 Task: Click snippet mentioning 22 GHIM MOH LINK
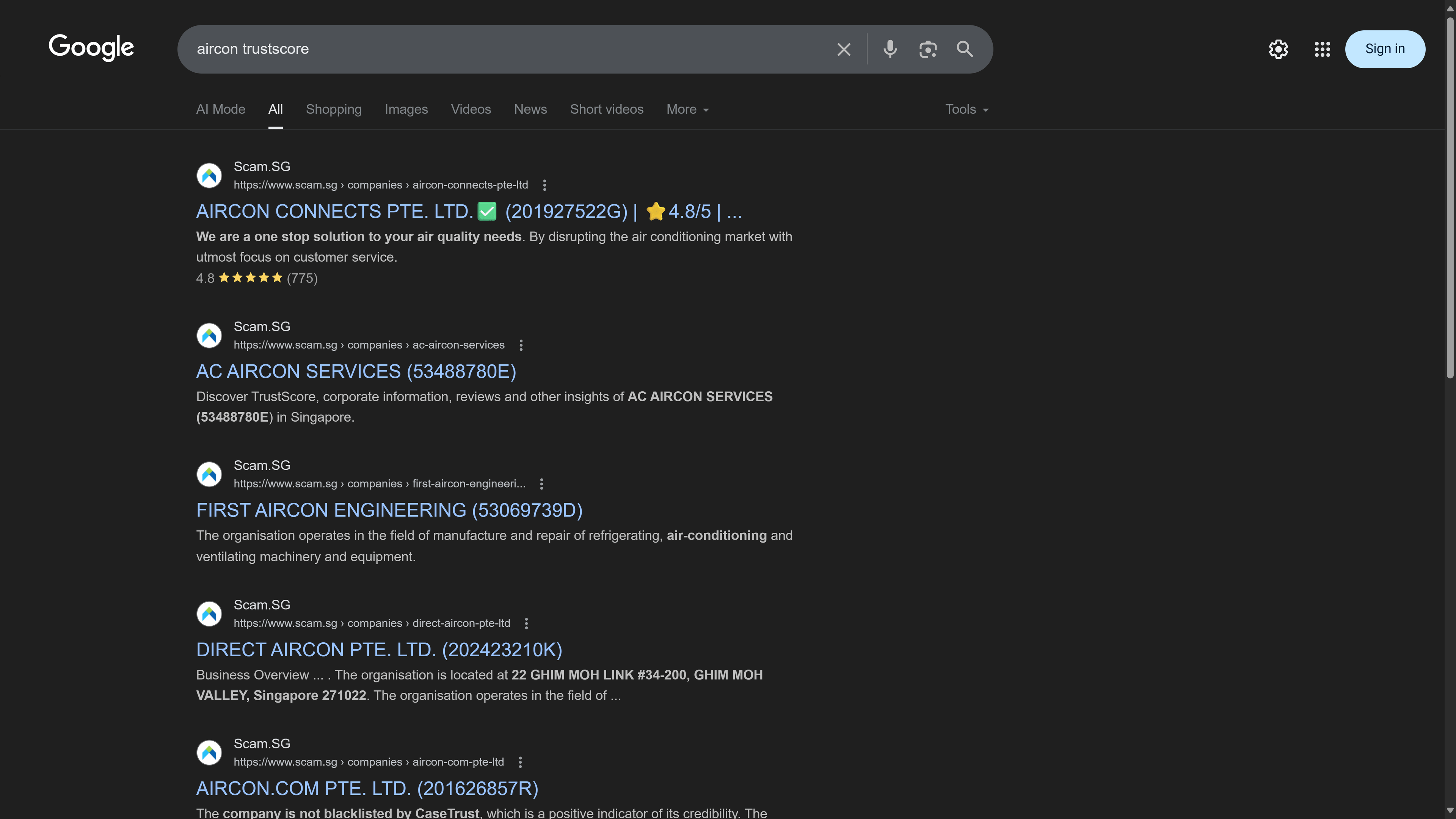pos(479,685)
